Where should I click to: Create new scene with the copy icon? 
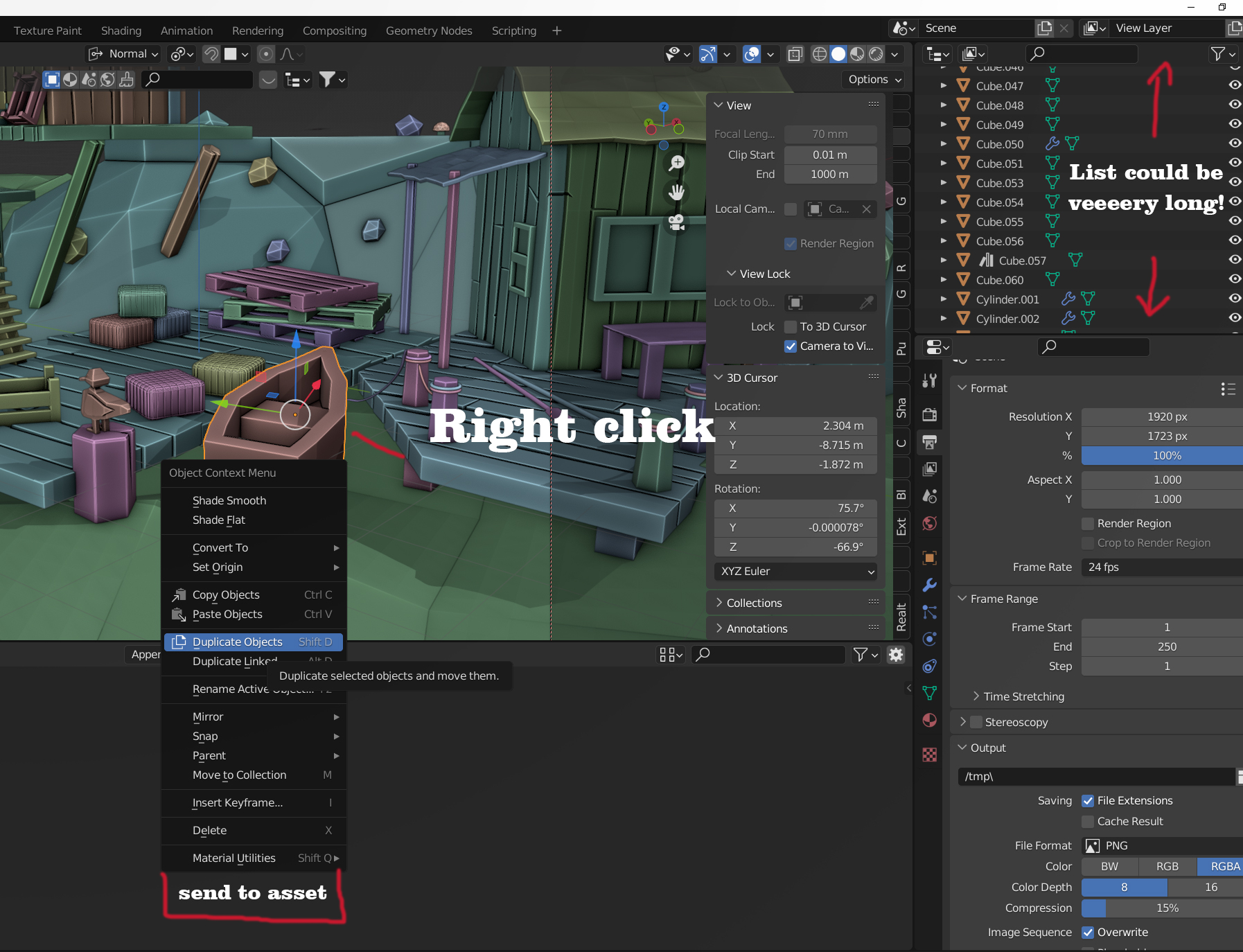click(x=1044, y=28)
